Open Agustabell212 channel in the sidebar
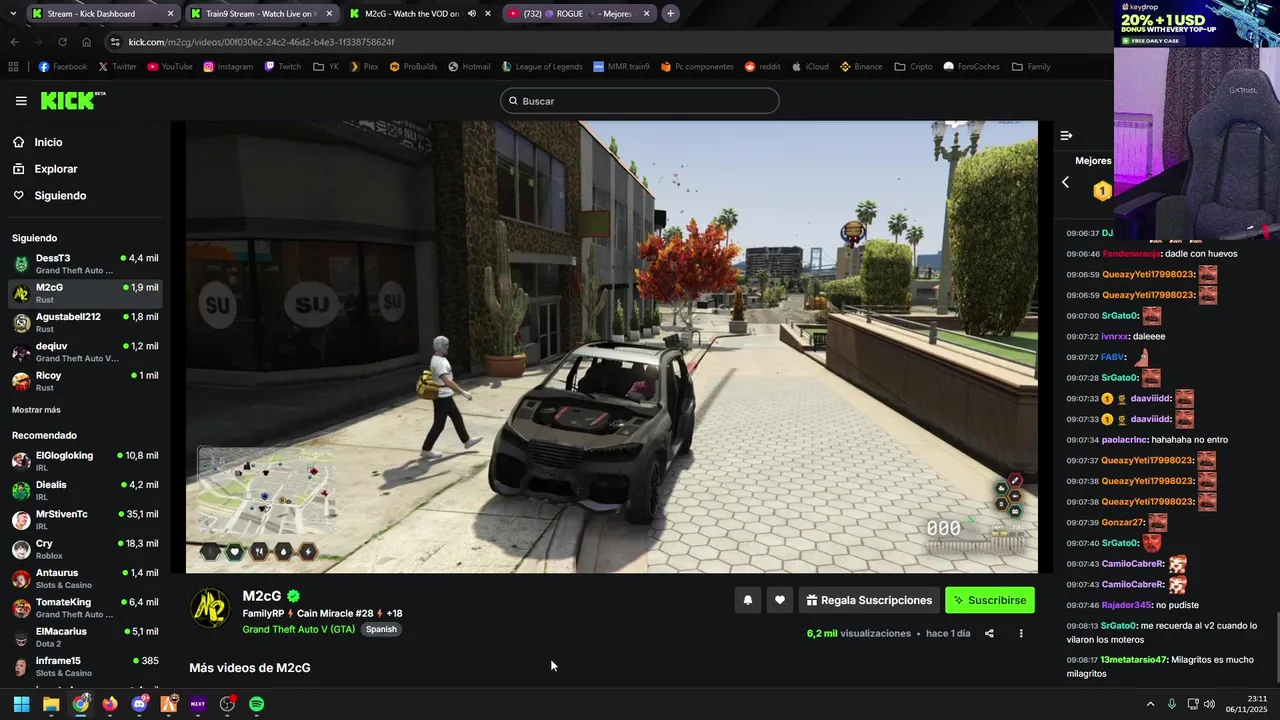This screenshot has height=720, width=1280. (85, 322)
